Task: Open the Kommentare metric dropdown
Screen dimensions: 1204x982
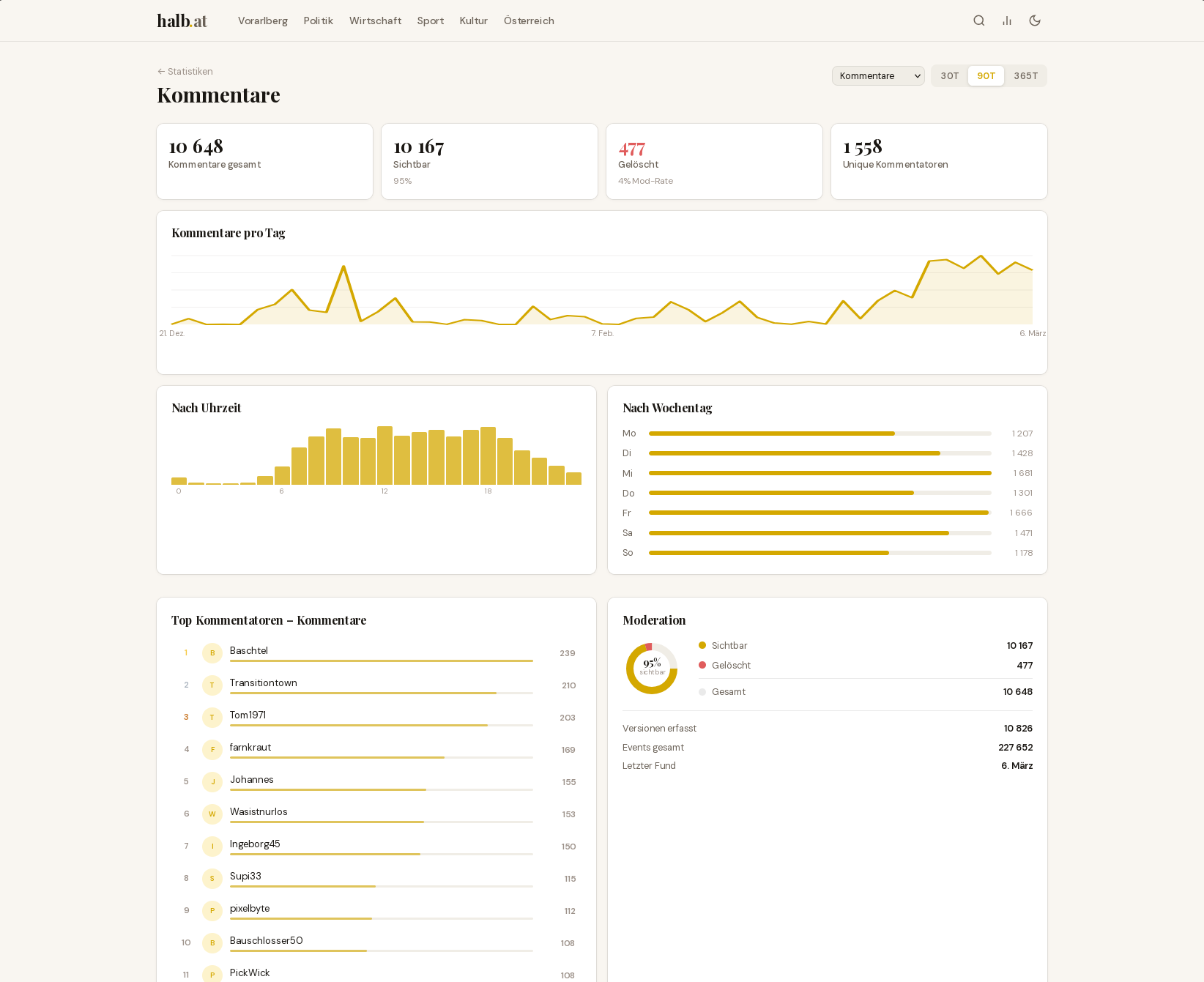Action: click(878, 76)
